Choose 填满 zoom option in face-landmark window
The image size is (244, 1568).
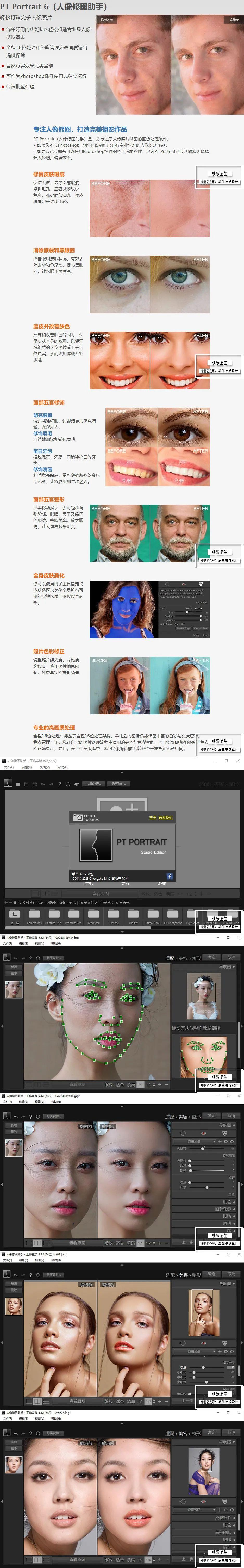pos(131,1085)
